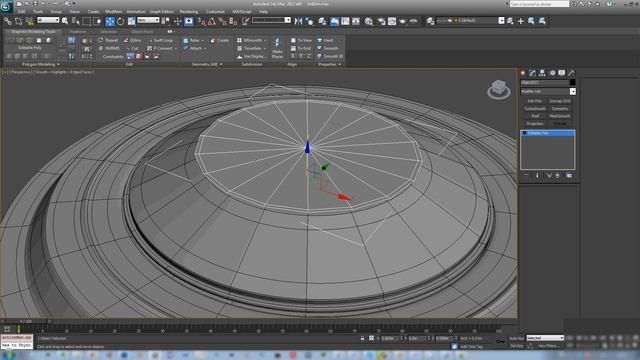Open the Modifiers menu

113,11
